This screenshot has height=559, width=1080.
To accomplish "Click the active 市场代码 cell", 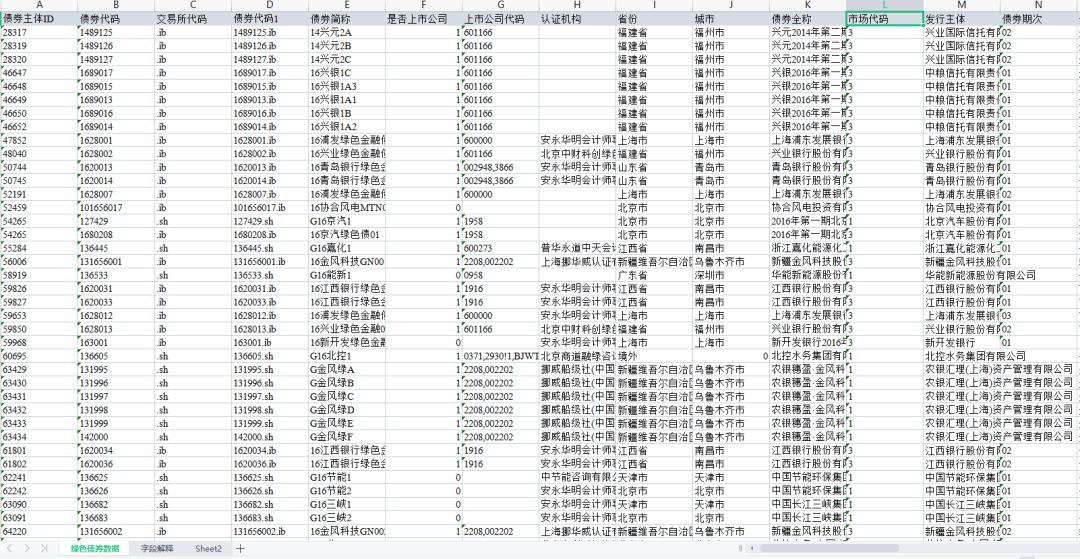I will pos(885,19).
